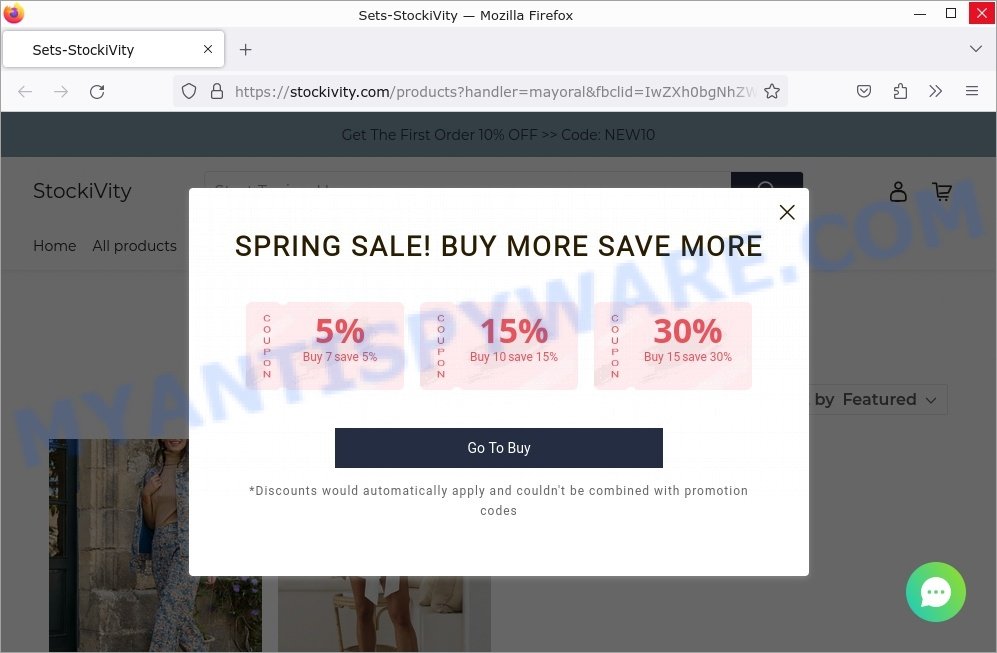997x653 pixels.
Task: Save page to Pocket
Action: (x=863, y=91)
